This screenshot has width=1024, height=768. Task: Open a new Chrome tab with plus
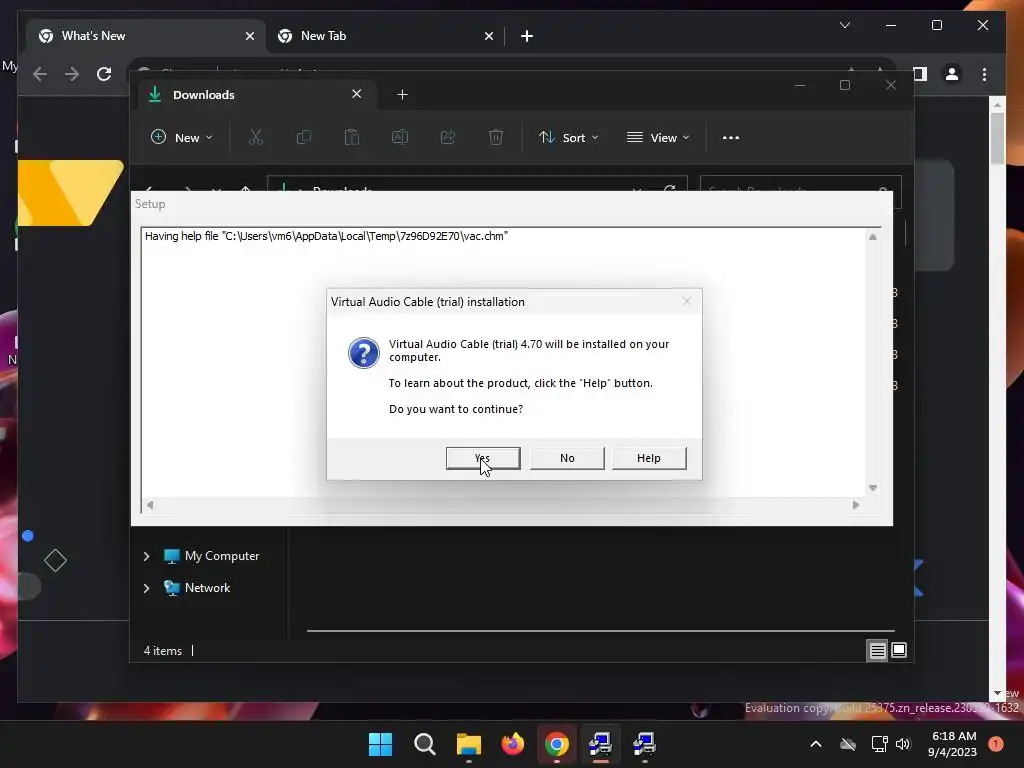point(527,36)
